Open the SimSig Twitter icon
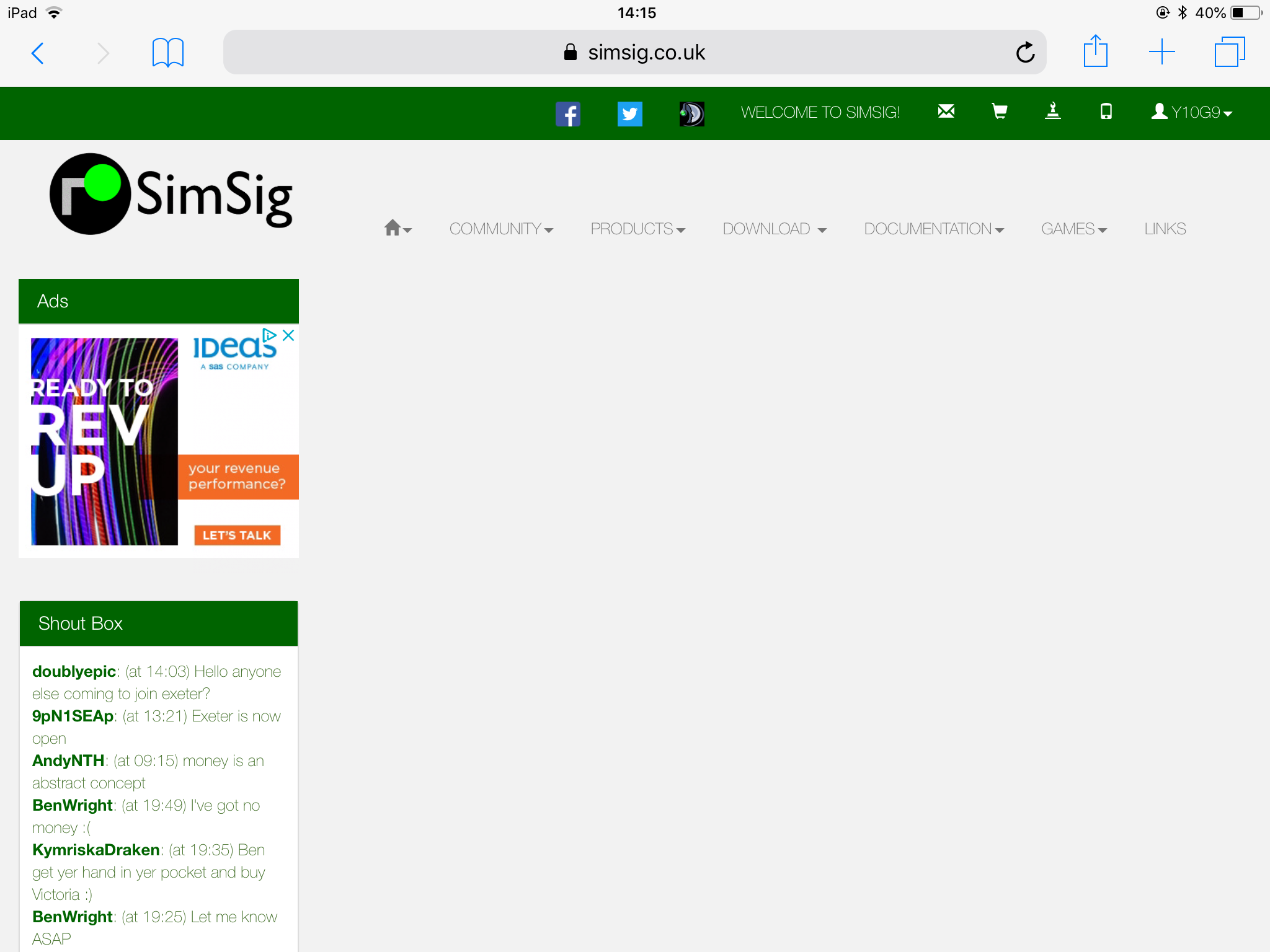The width and height of the screenshot is (1270, 952). (x=630, y=113)
